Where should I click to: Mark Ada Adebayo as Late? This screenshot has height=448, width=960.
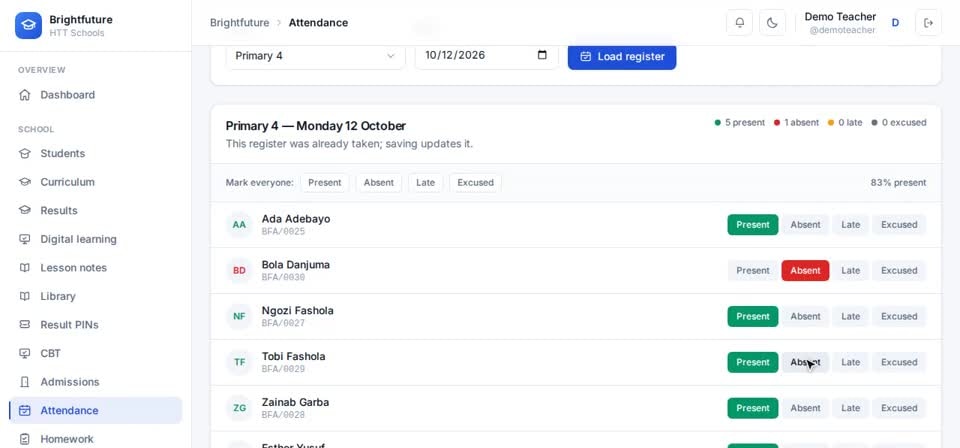pyautogui.click(x=850, y=225)
